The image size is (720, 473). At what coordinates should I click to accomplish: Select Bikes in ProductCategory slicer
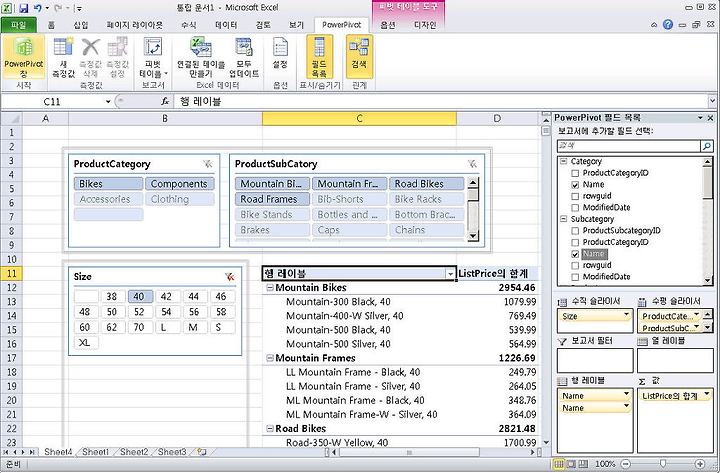(108, 184)
